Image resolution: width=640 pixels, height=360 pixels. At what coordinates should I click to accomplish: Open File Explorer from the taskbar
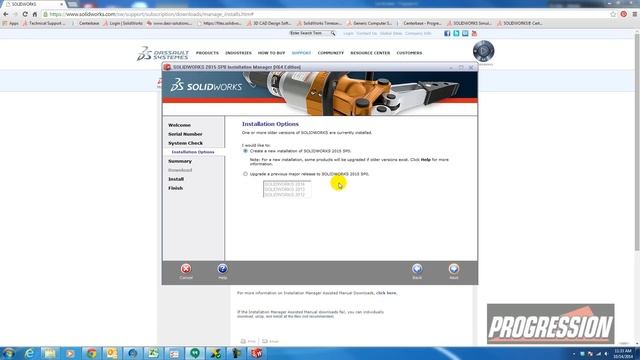50,353
